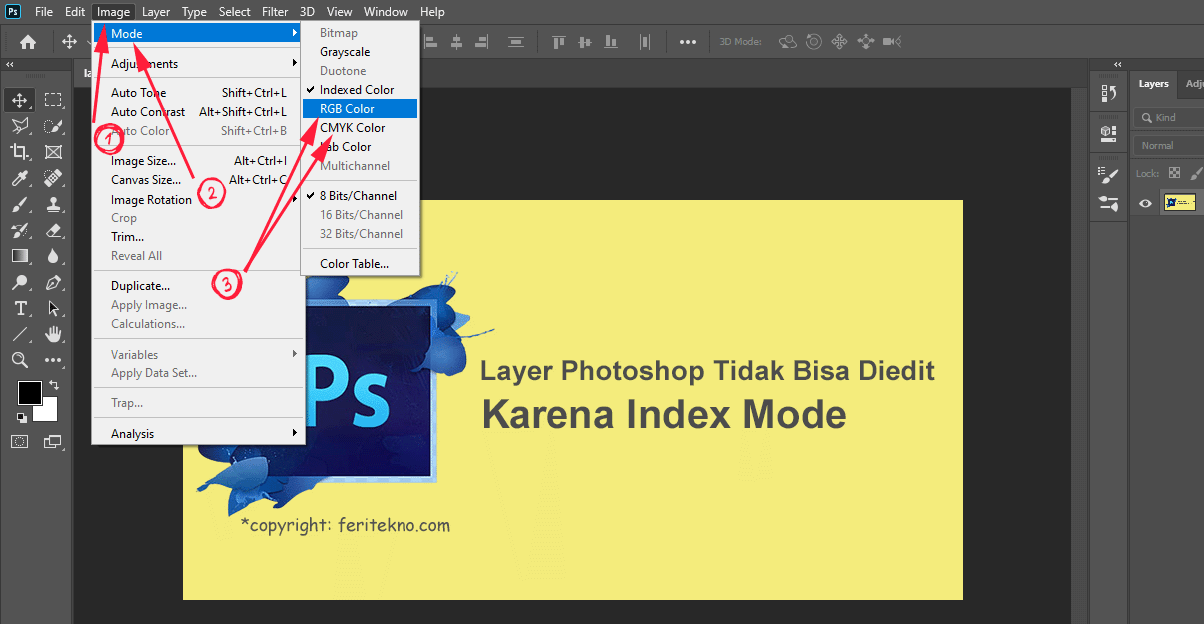Open the Mode submenu entry
This screenshot has height=624, width=1204.
(198, 34)
